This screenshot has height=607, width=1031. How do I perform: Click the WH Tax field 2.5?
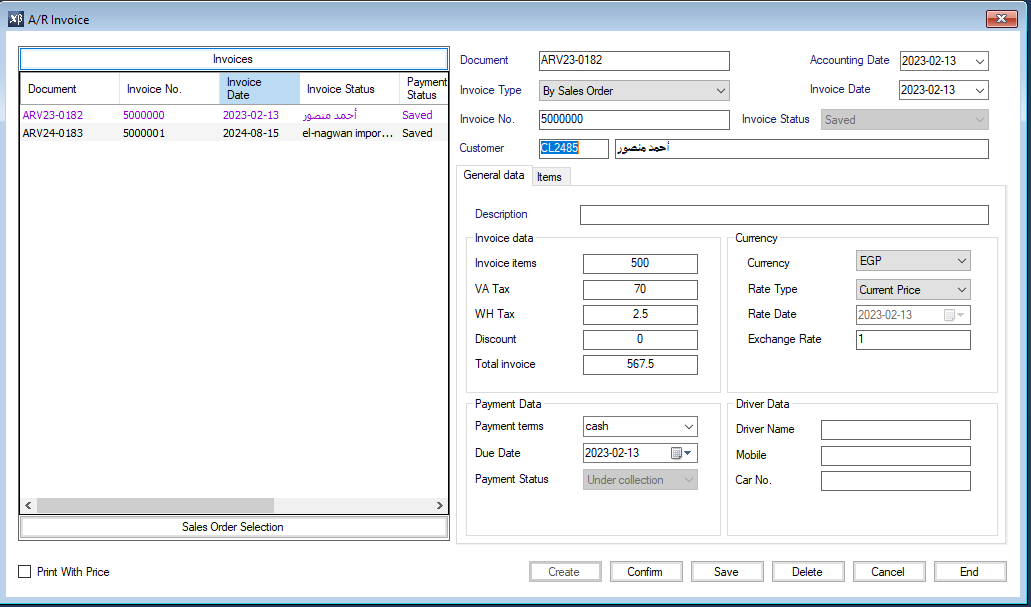(640, 314)
